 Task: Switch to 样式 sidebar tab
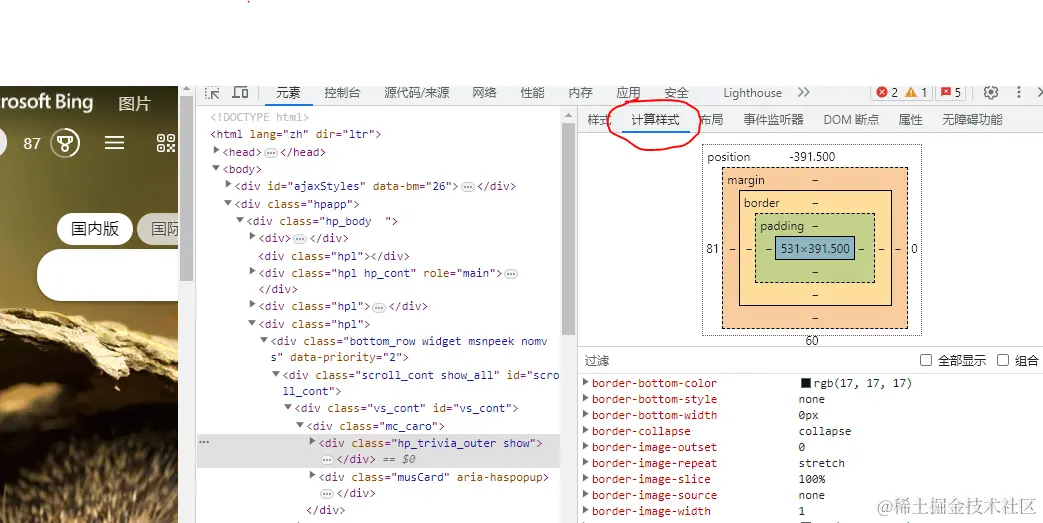click(599, 120)
